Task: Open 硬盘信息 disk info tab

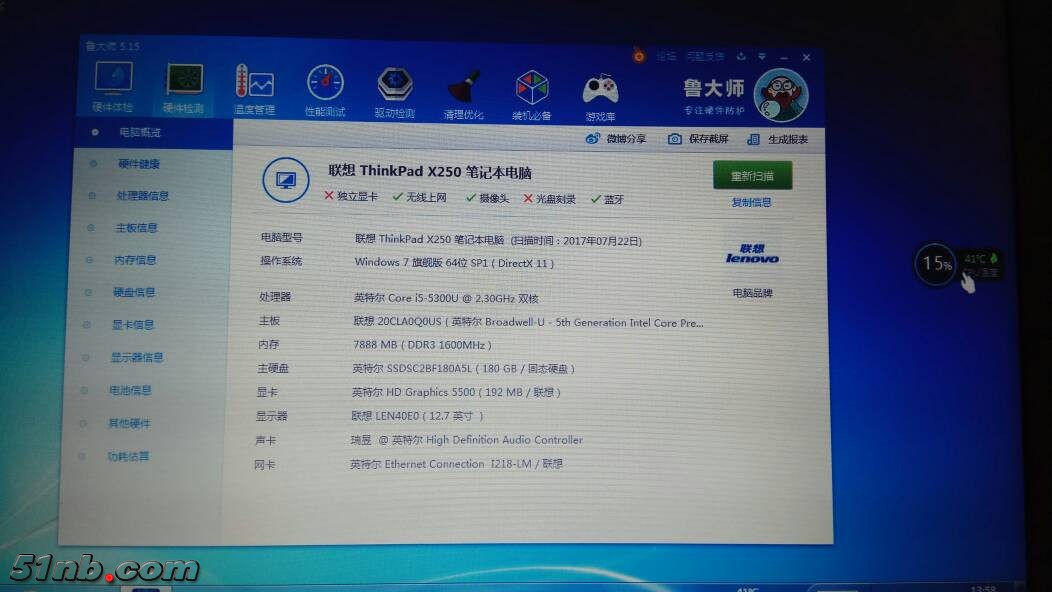Action: [134, 292]
